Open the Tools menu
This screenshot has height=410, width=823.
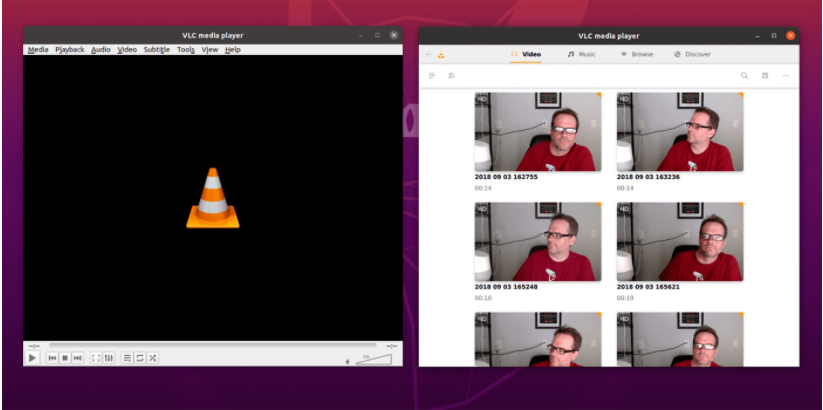click(x=186, y=49)
